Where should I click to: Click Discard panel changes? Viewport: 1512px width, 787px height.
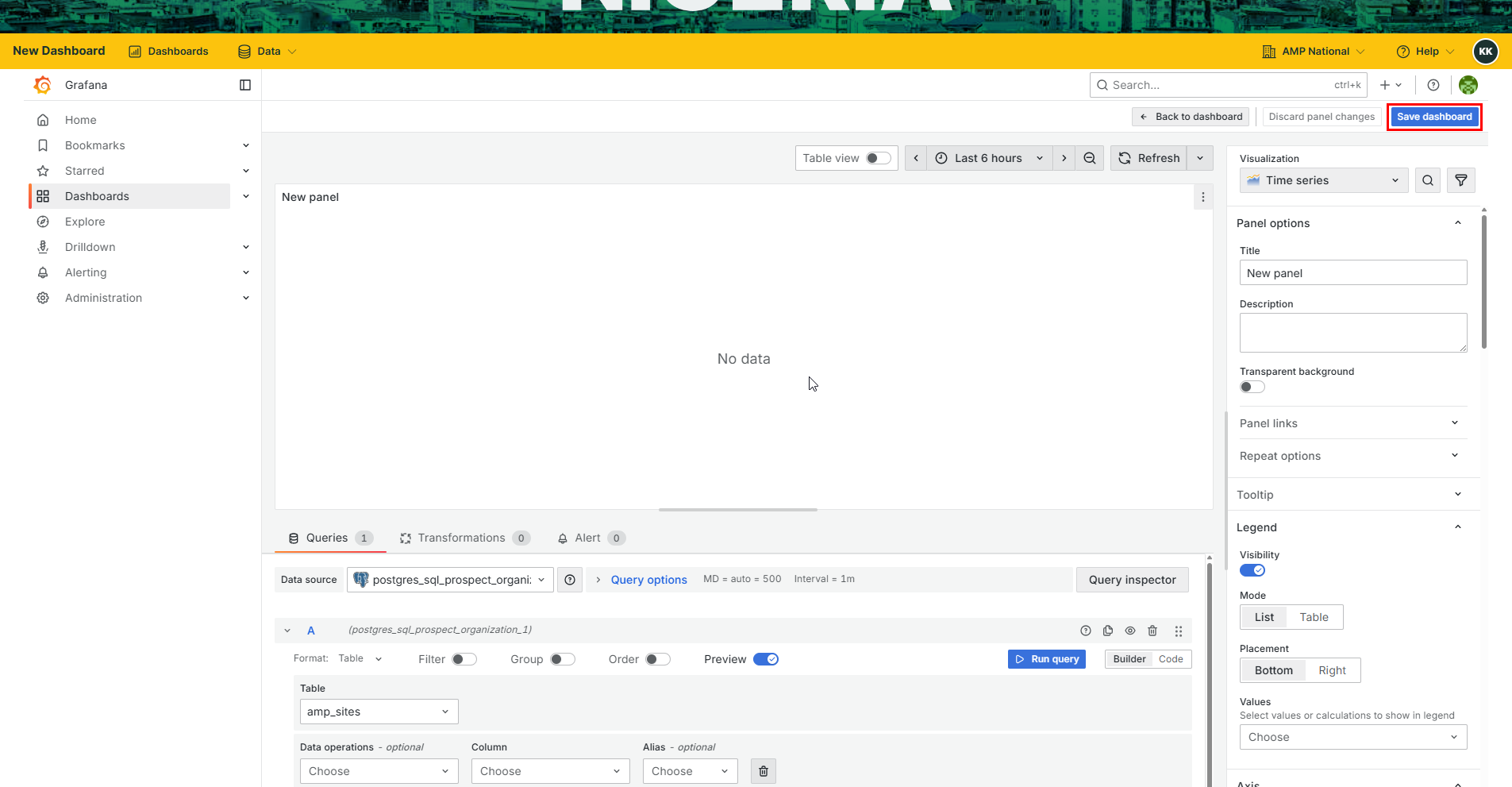click(1322, 117)
